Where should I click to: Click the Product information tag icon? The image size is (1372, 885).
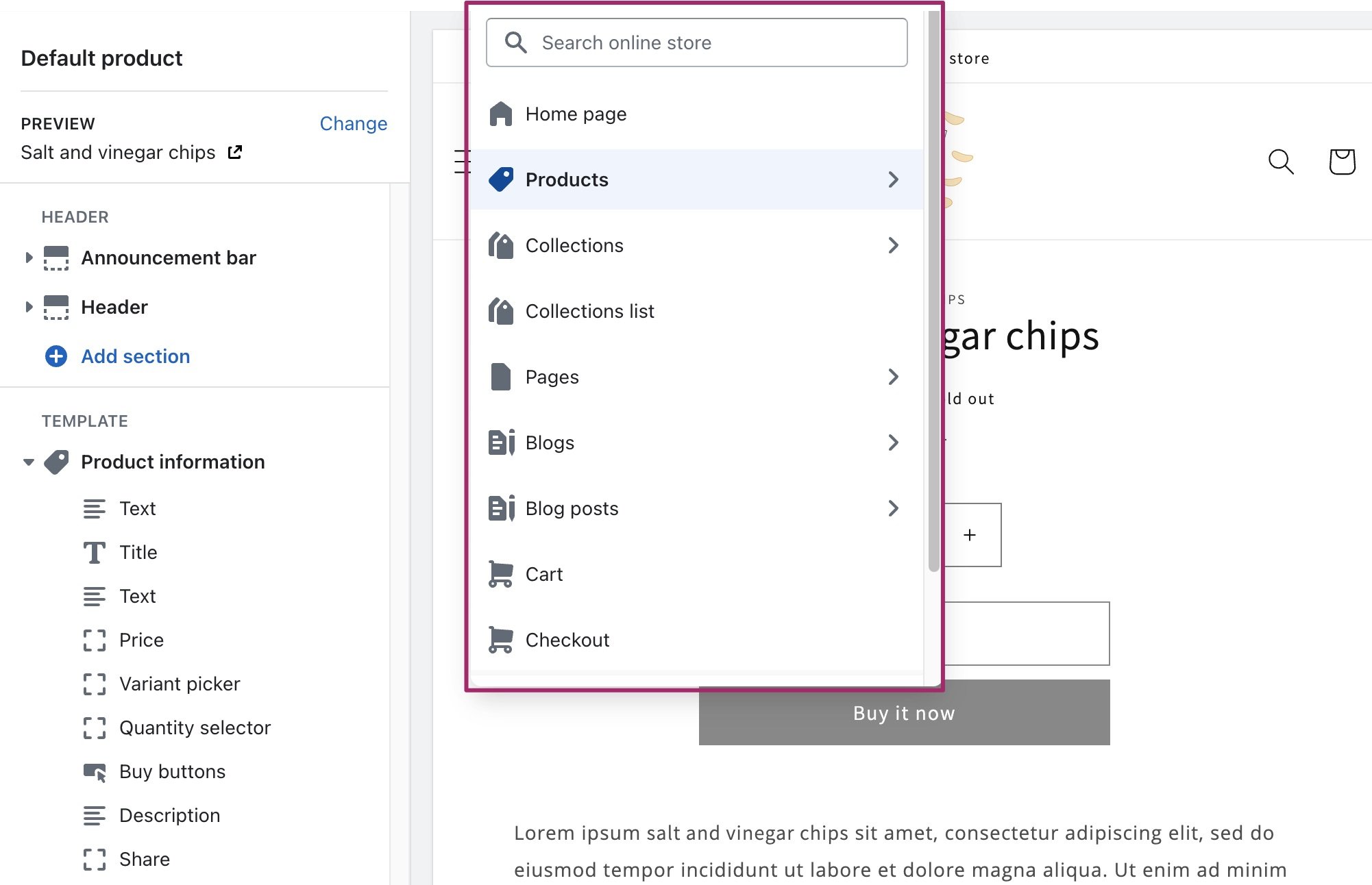tap(58, 461)
